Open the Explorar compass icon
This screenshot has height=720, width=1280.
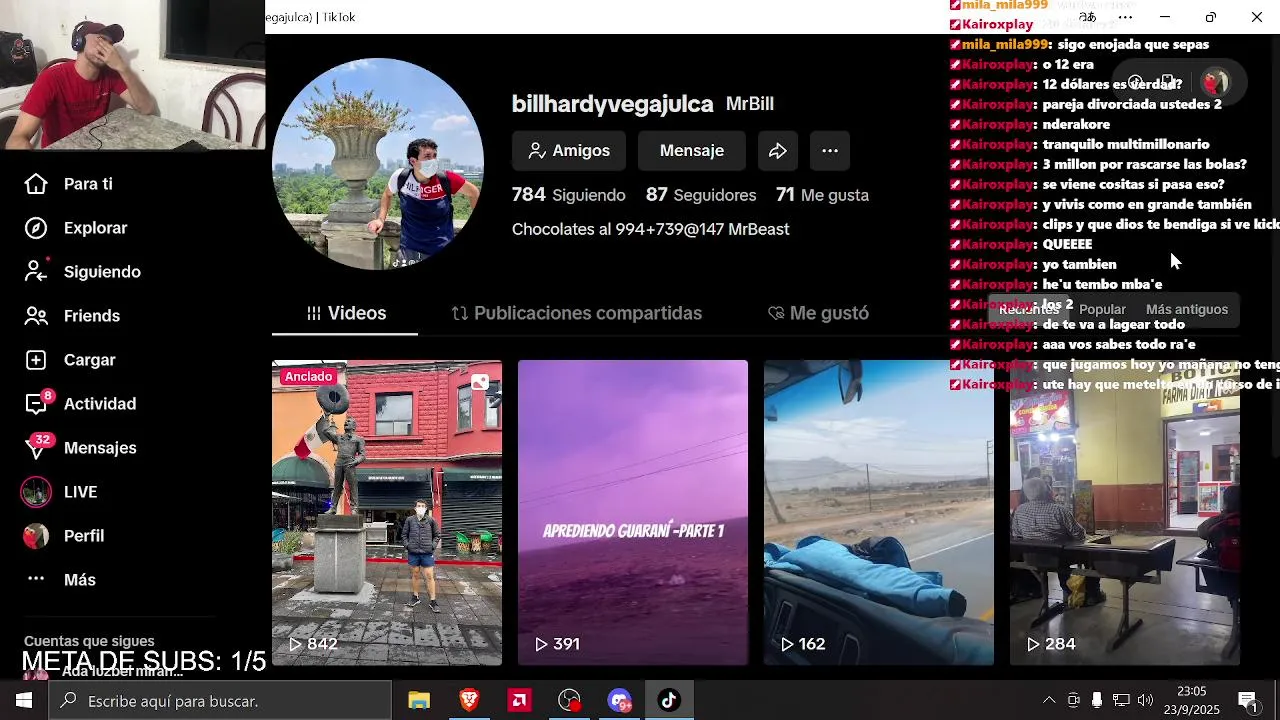(36, 228)
